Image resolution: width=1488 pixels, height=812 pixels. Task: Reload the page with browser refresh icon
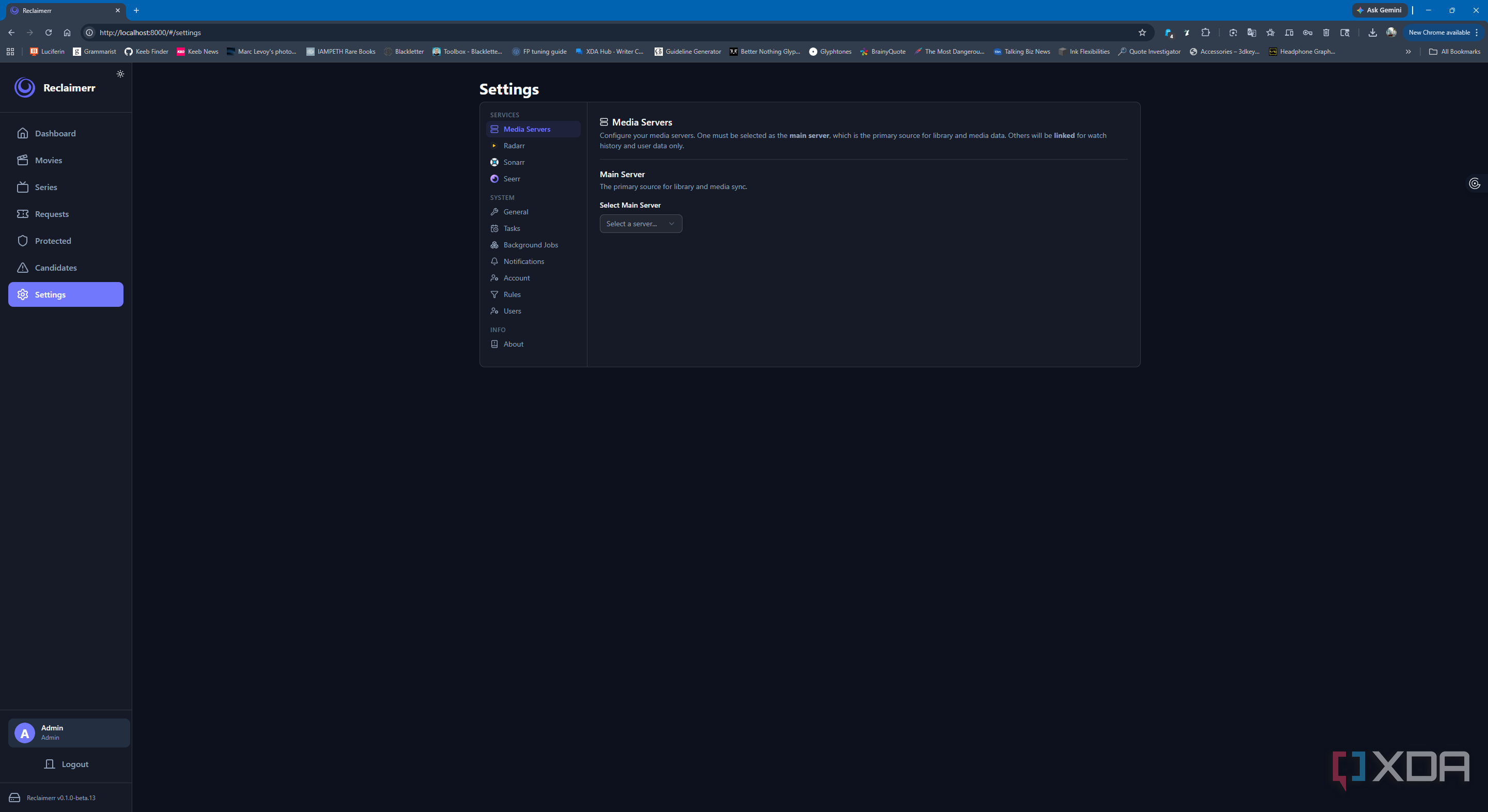pos(49,33)
